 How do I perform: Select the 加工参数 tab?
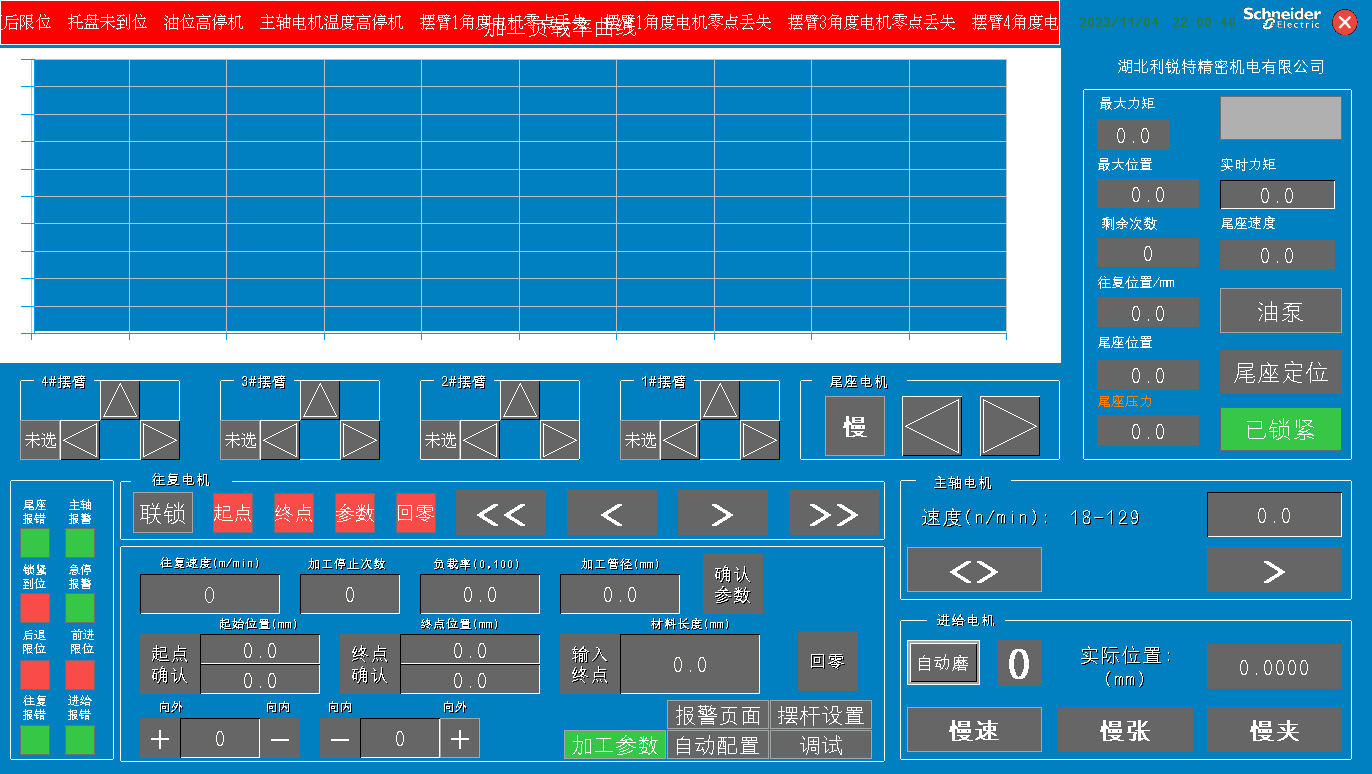tap(615, 745)
